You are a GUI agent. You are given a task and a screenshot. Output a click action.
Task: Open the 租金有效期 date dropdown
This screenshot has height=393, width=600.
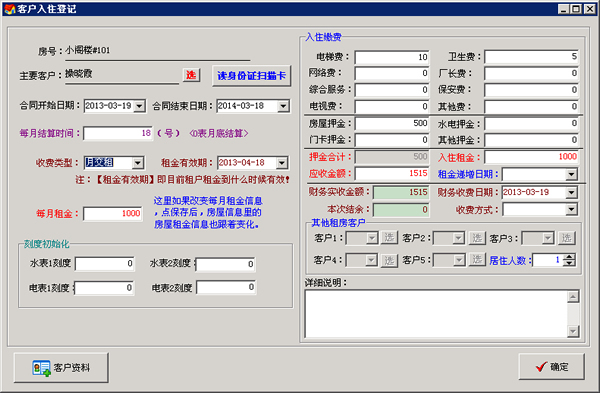coord(282,163)
